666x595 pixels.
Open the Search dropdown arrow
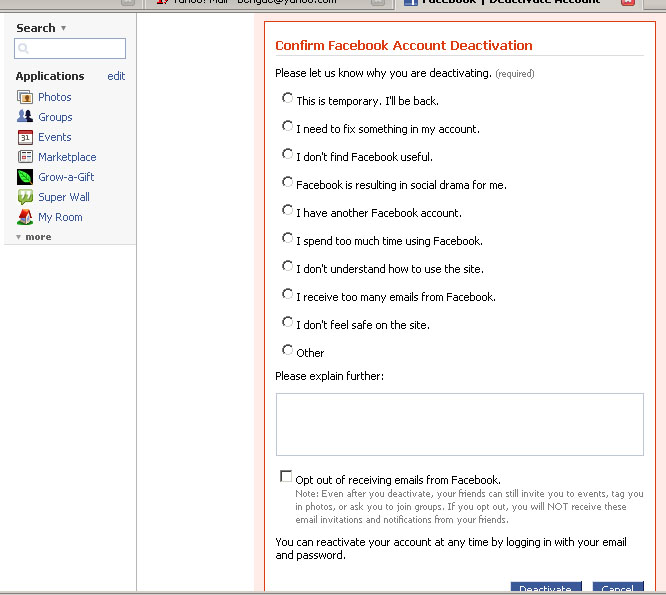click(63, 28)
